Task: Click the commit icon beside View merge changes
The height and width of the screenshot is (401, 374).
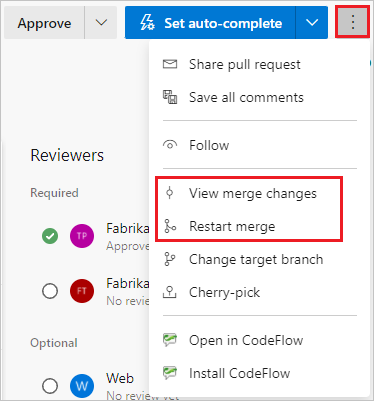Action: [x=170, y=193]
